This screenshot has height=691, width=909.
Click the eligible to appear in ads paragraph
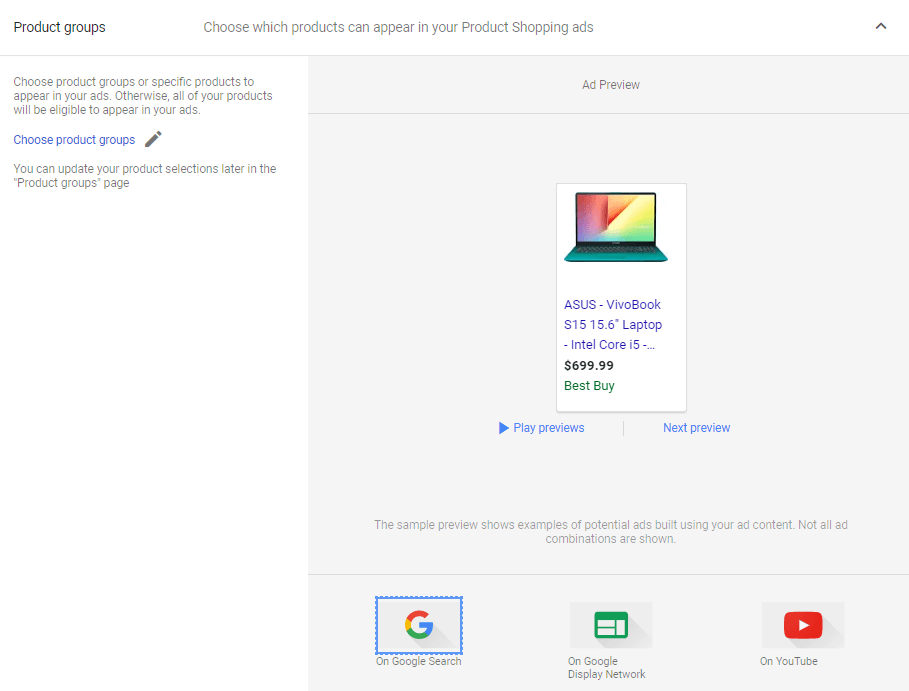pyautogui.click(x=143, y=96)
